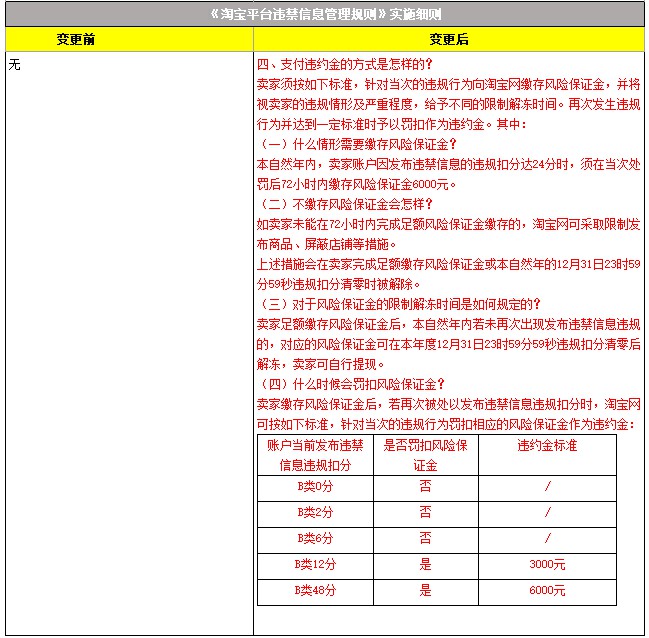Click the B类48分 cell
The height and width of the screenshot is (638, 649).
pos(315,590)
